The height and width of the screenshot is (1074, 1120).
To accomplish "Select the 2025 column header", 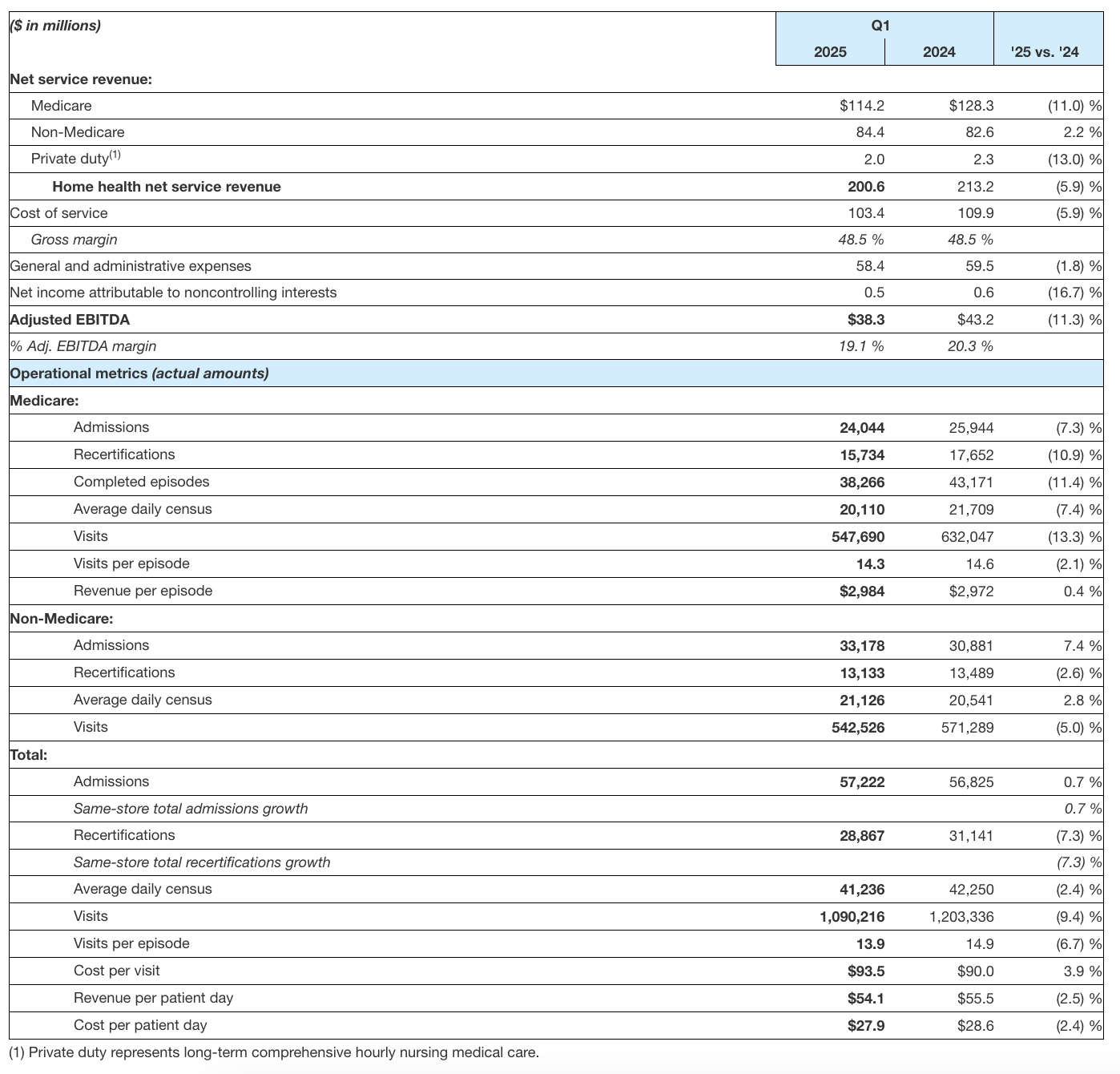I will point(830,52).
